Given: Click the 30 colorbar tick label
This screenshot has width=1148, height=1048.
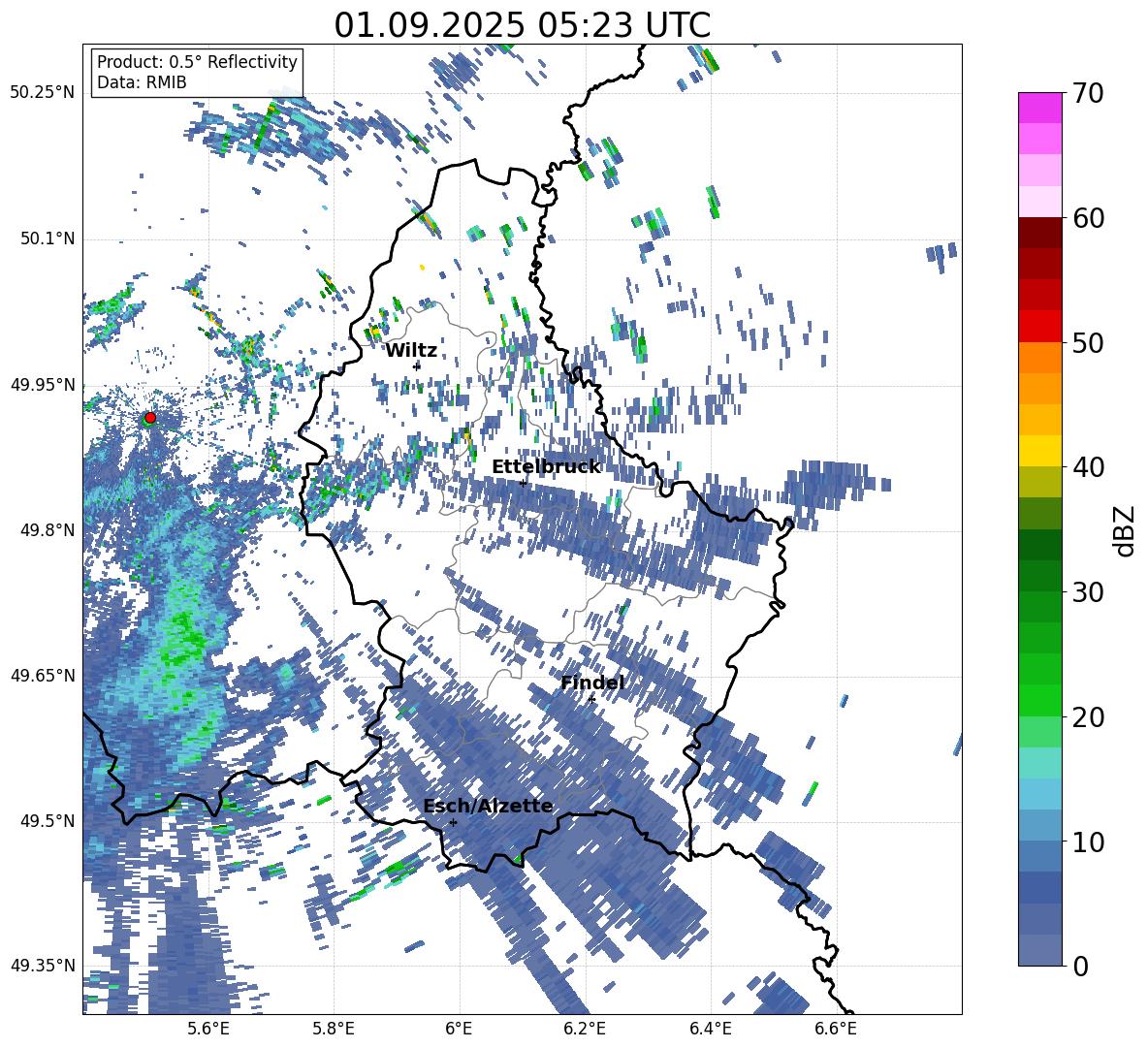Looking at the screenshot, I should 1089,592.
